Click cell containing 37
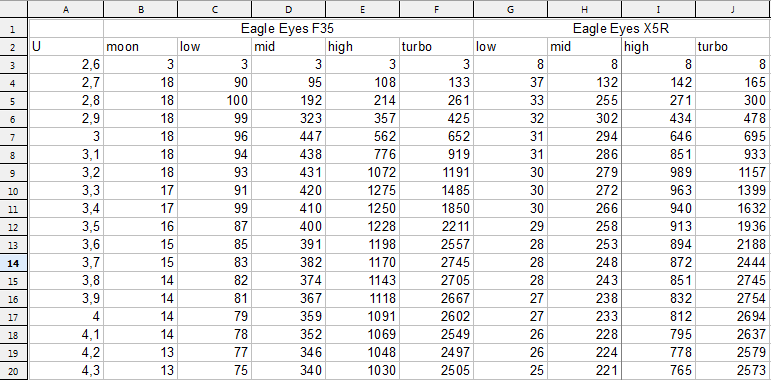 (510, 83)
